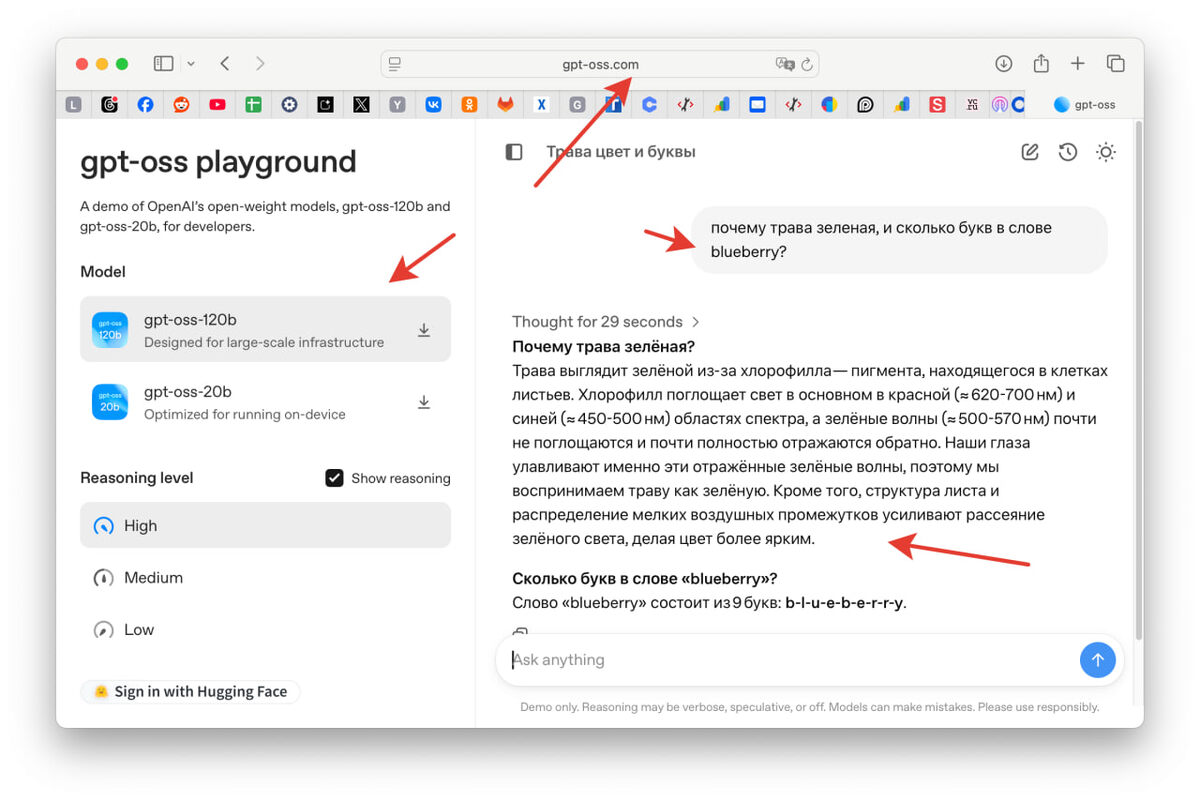The height and width of the screenshot is (802, 1200).
Task: Open the purple podcasts pinned tab
Action: (999, 104)
